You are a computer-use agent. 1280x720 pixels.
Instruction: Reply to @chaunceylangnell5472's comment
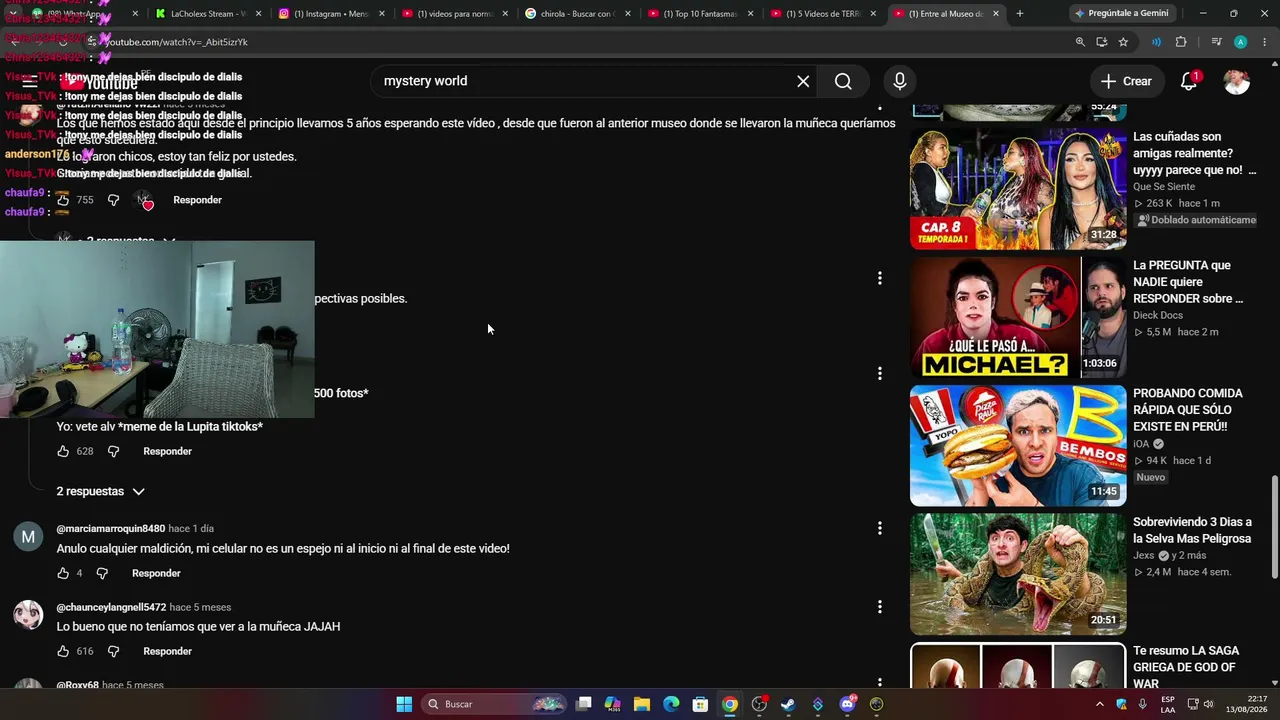coord(167,651)
